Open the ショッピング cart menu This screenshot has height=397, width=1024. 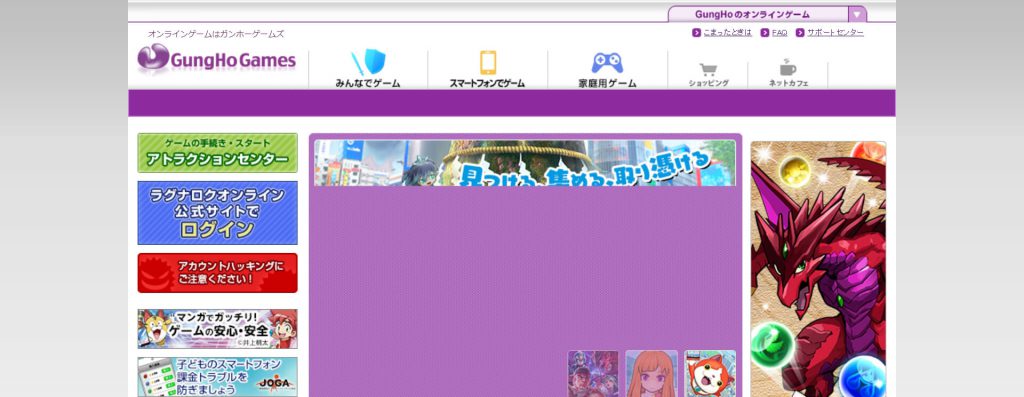(709, 74)
